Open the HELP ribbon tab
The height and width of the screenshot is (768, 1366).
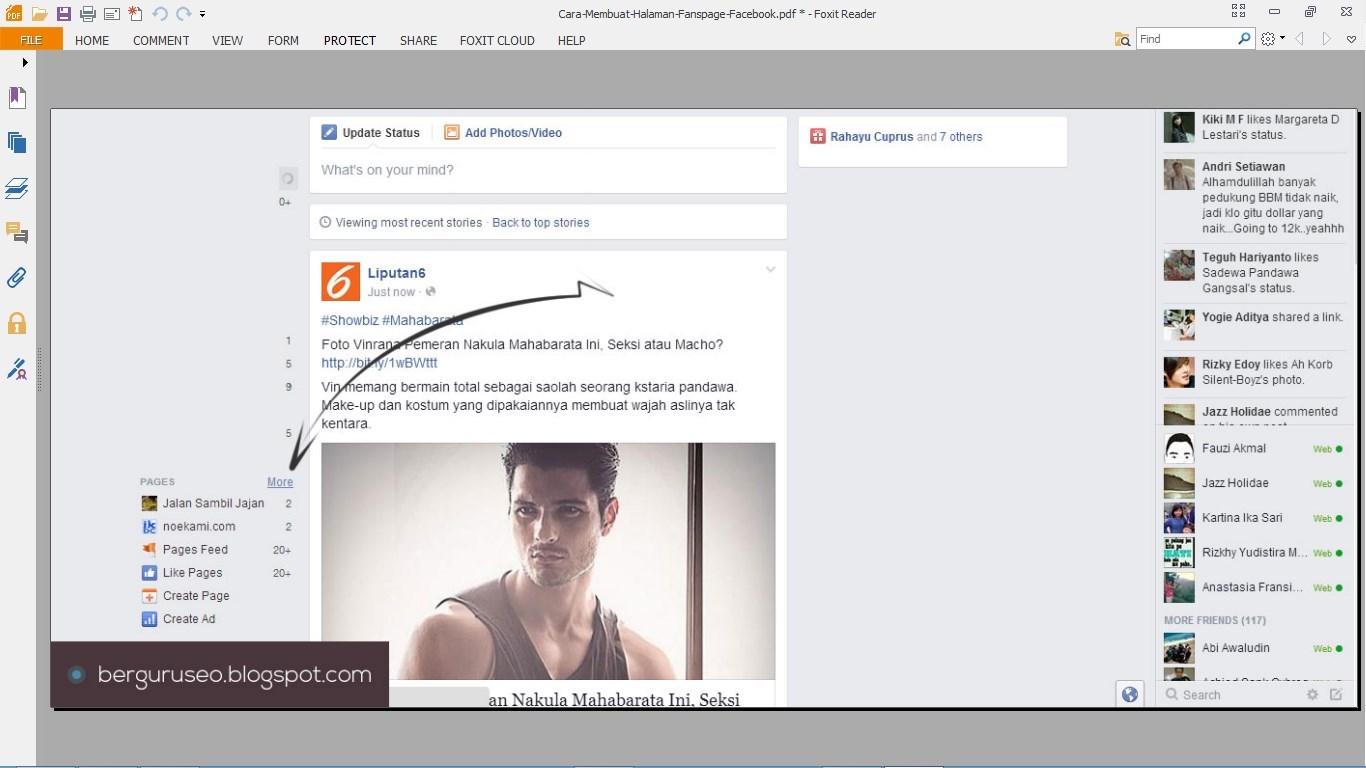click(572, 40)
